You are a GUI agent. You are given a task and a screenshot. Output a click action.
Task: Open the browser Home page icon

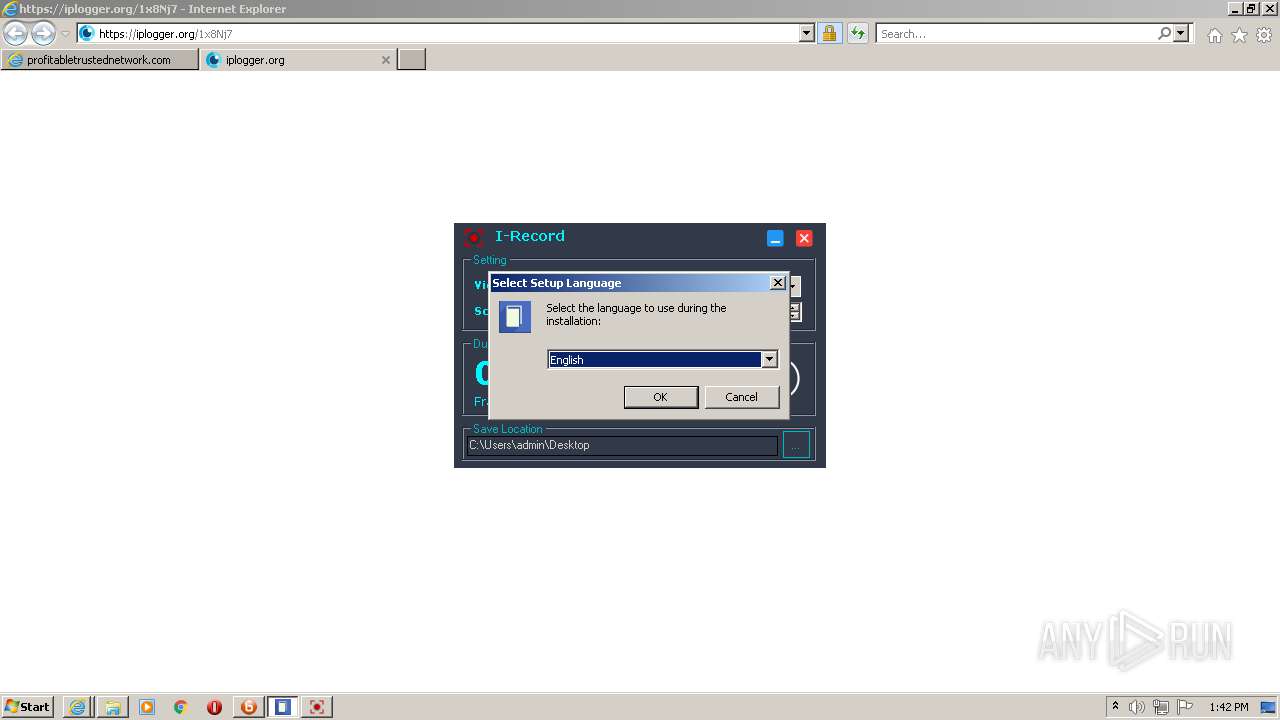click(x=1214, y=35)
